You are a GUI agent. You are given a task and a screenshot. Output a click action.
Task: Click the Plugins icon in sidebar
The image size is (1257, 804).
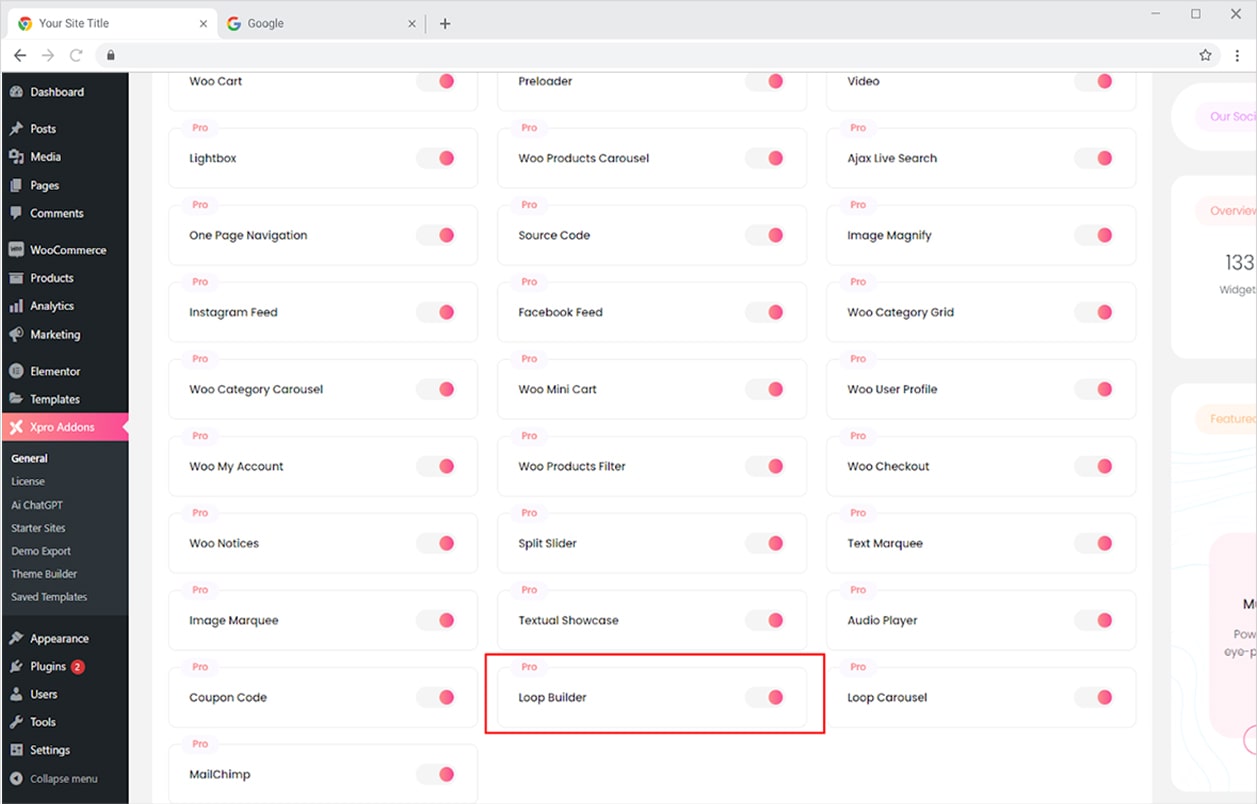tap(16, 666)
